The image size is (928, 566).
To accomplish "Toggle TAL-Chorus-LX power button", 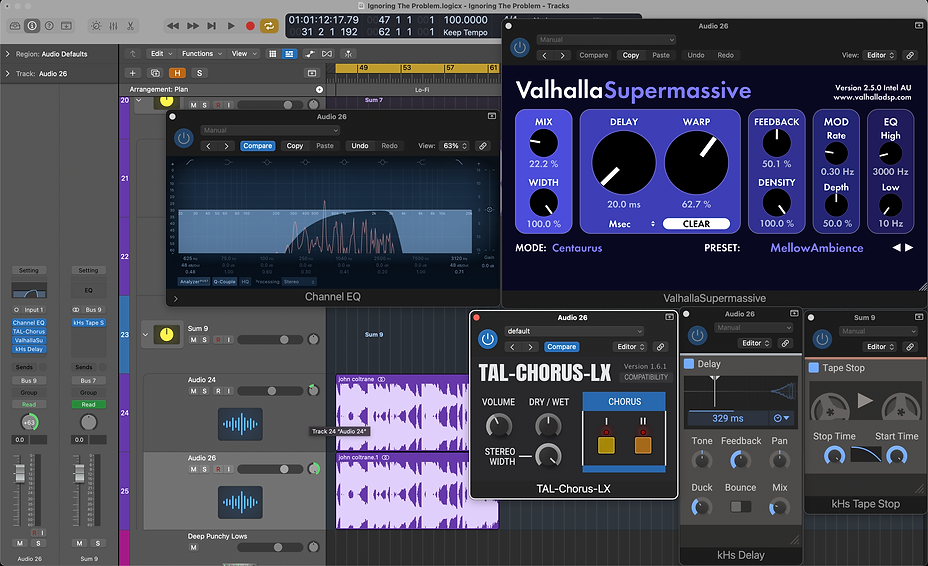I will 487,339.
